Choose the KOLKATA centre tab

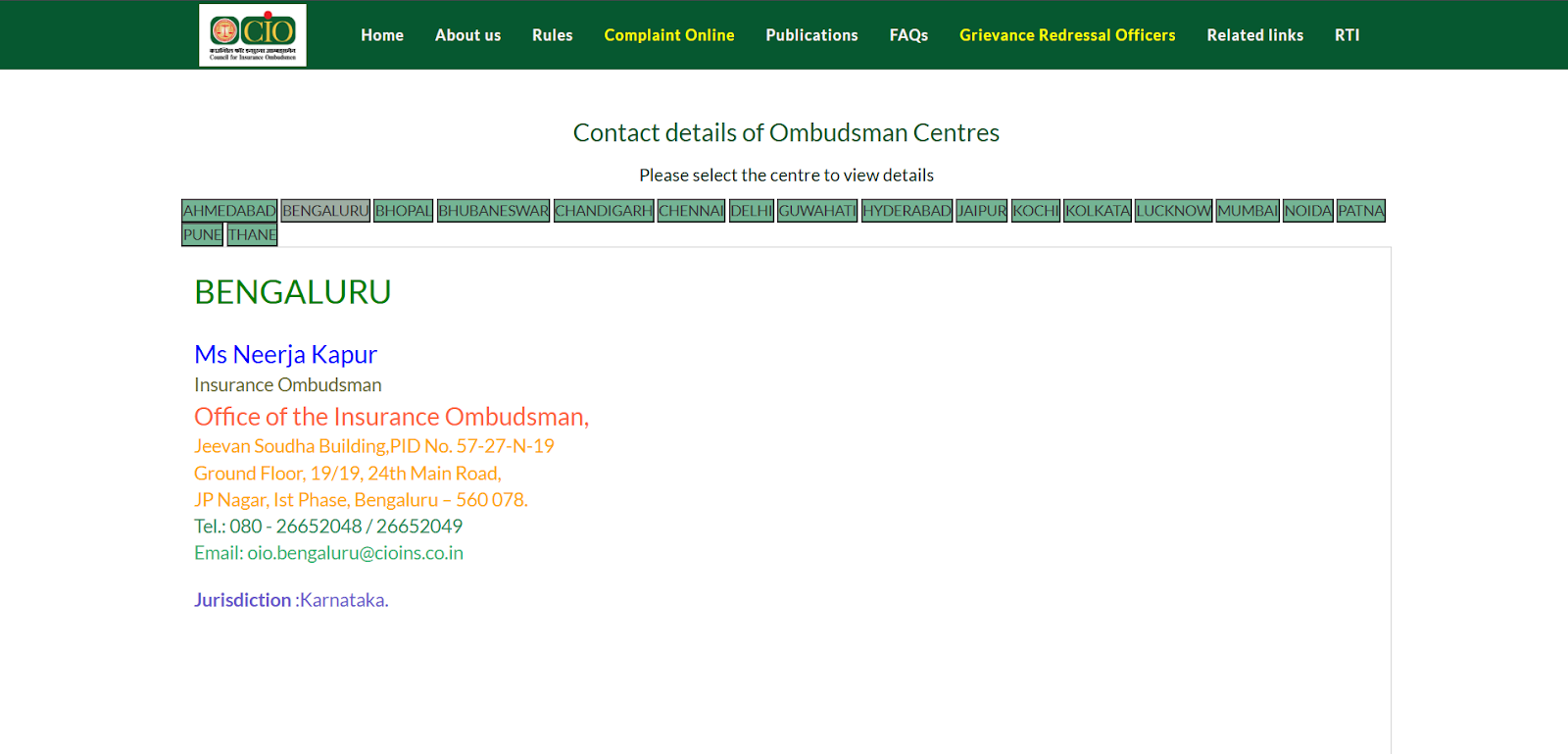pyautogui.click(x=1098, y=211)
